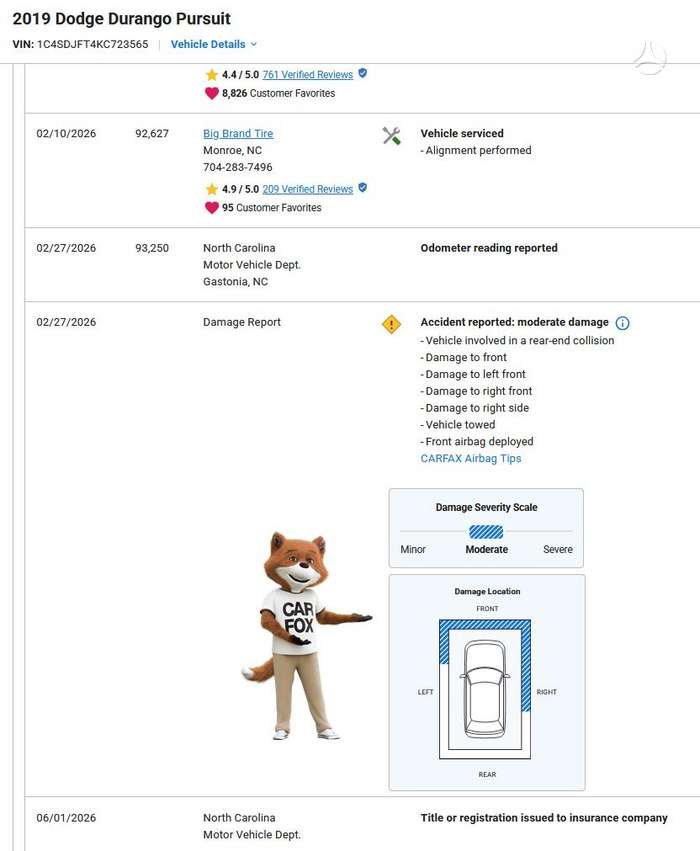Open the Big Brand Tire link

238,134
